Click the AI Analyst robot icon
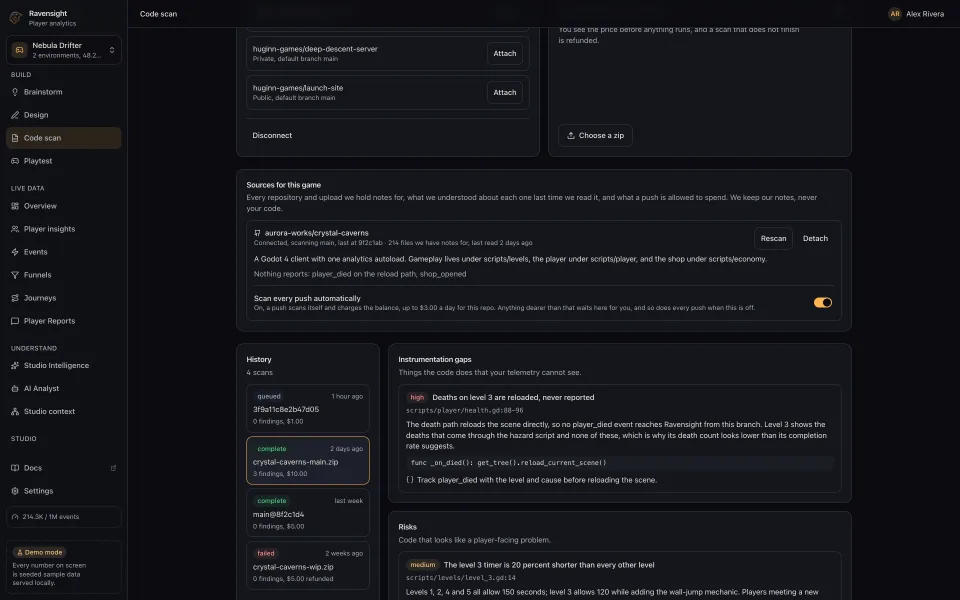The height and width of the screenshot is (600, 960). (x=15, y=388)
